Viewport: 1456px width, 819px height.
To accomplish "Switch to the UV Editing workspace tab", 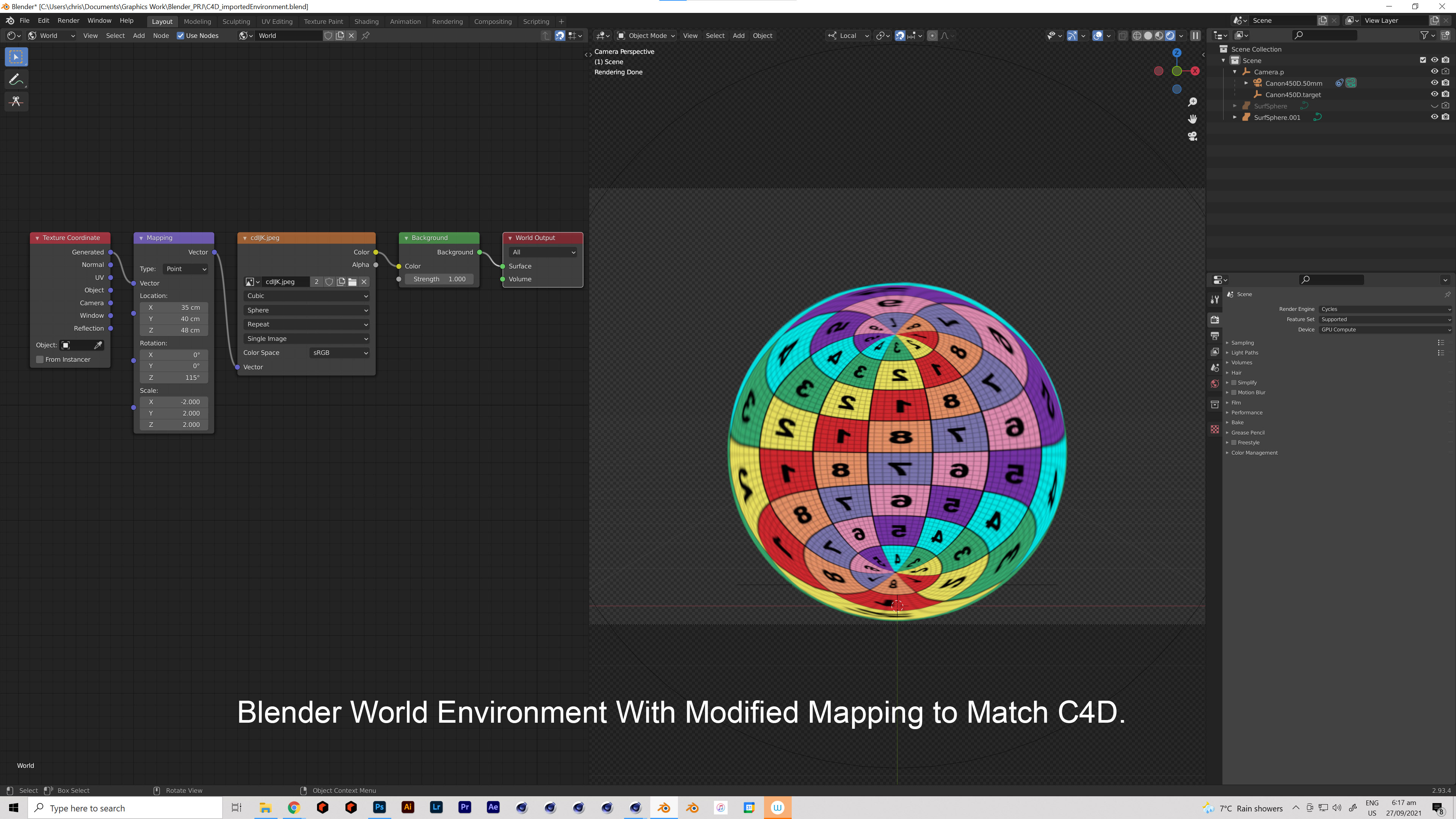I will click(x=277, y=22).
